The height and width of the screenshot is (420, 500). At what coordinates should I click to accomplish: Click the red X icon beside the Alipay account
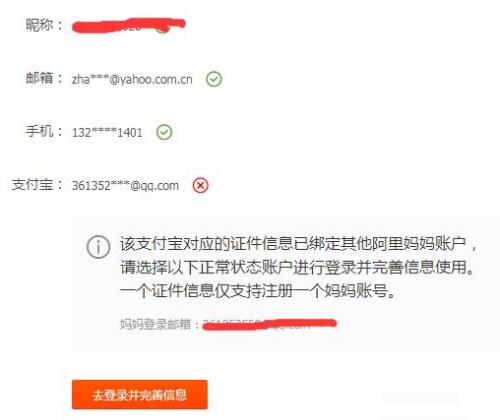coord(200,185)
